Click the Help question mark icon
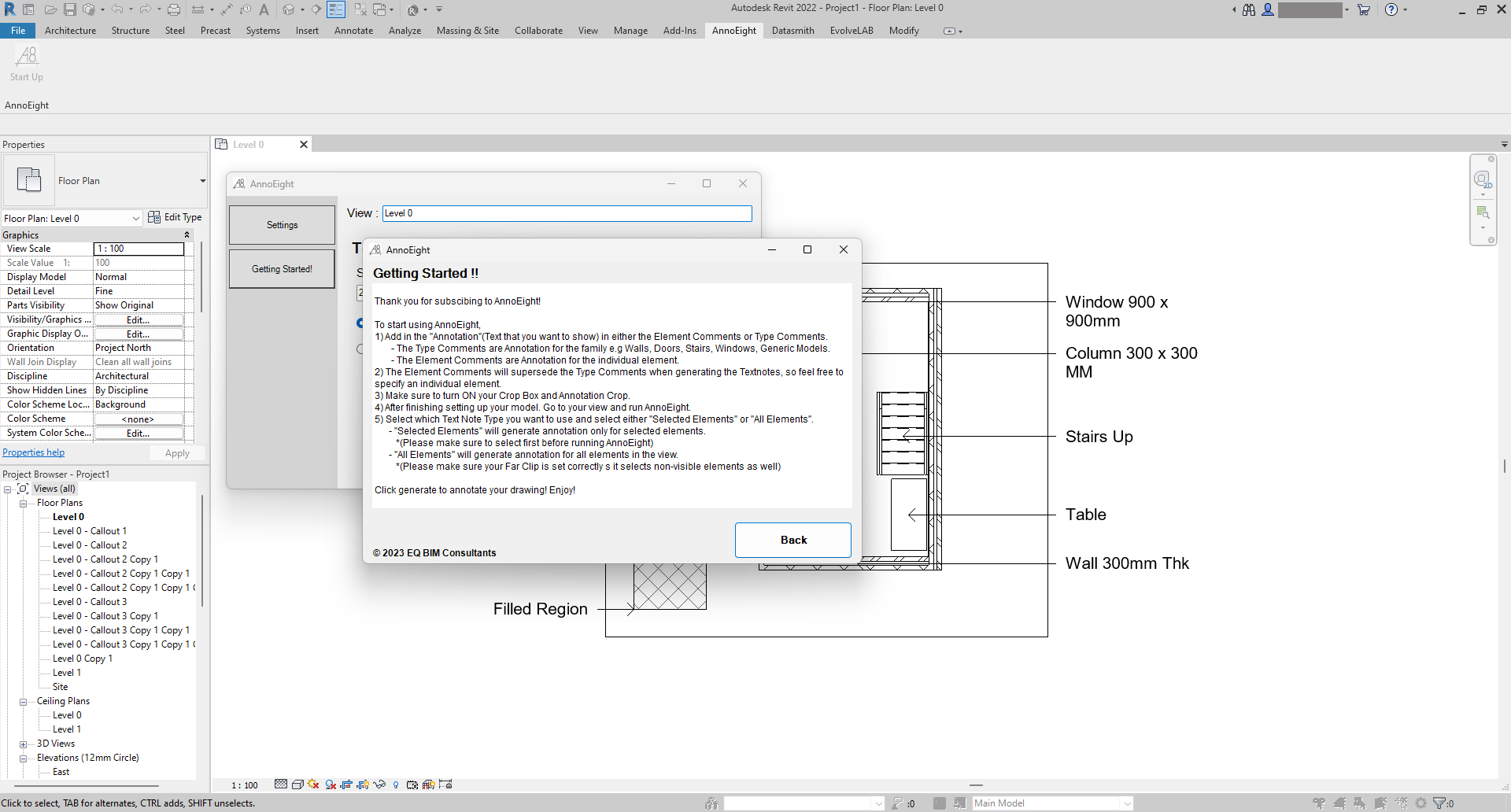The width and height of the screenshot is (1511, 812). 1391,9
